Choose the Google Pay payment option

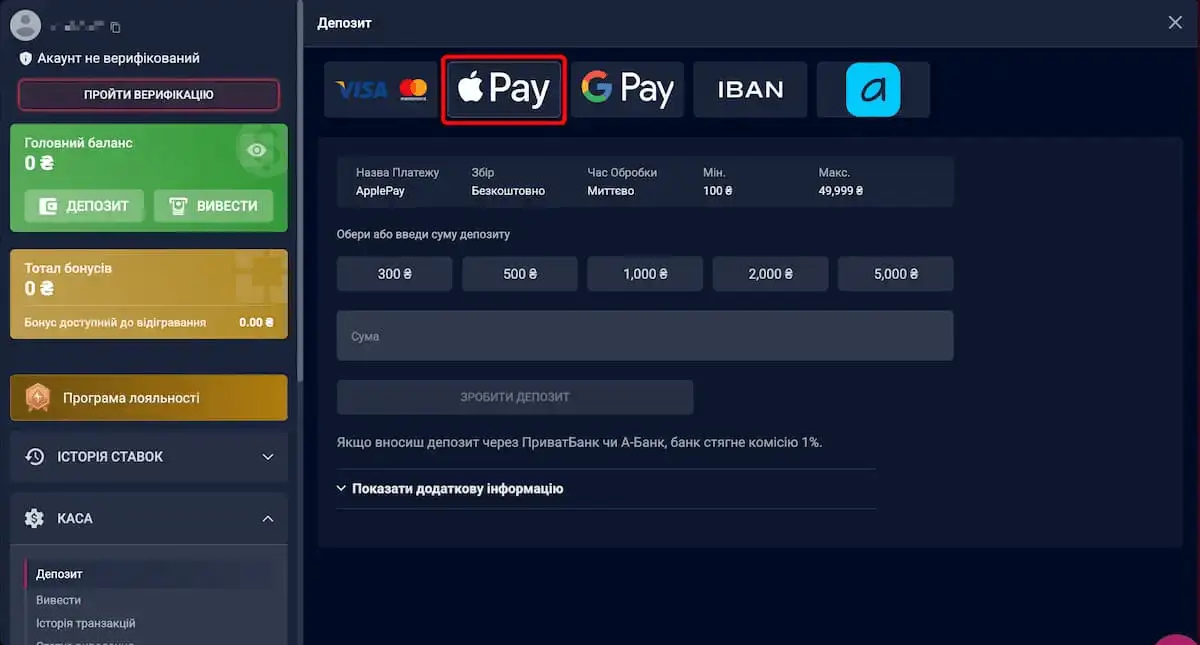pyautogui.click(x=627, y=90)
